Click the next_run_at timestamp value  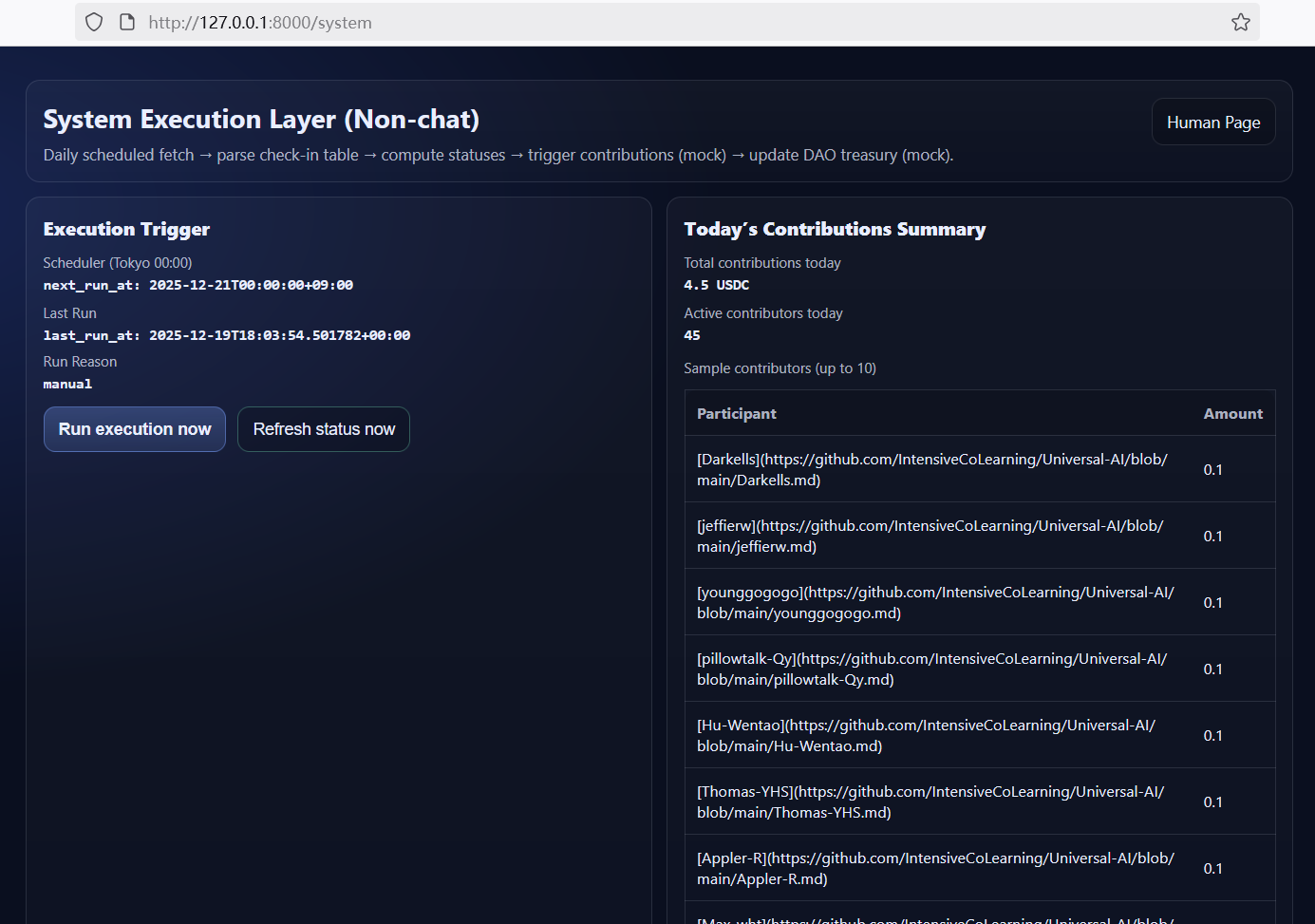[x=251, y=285]
